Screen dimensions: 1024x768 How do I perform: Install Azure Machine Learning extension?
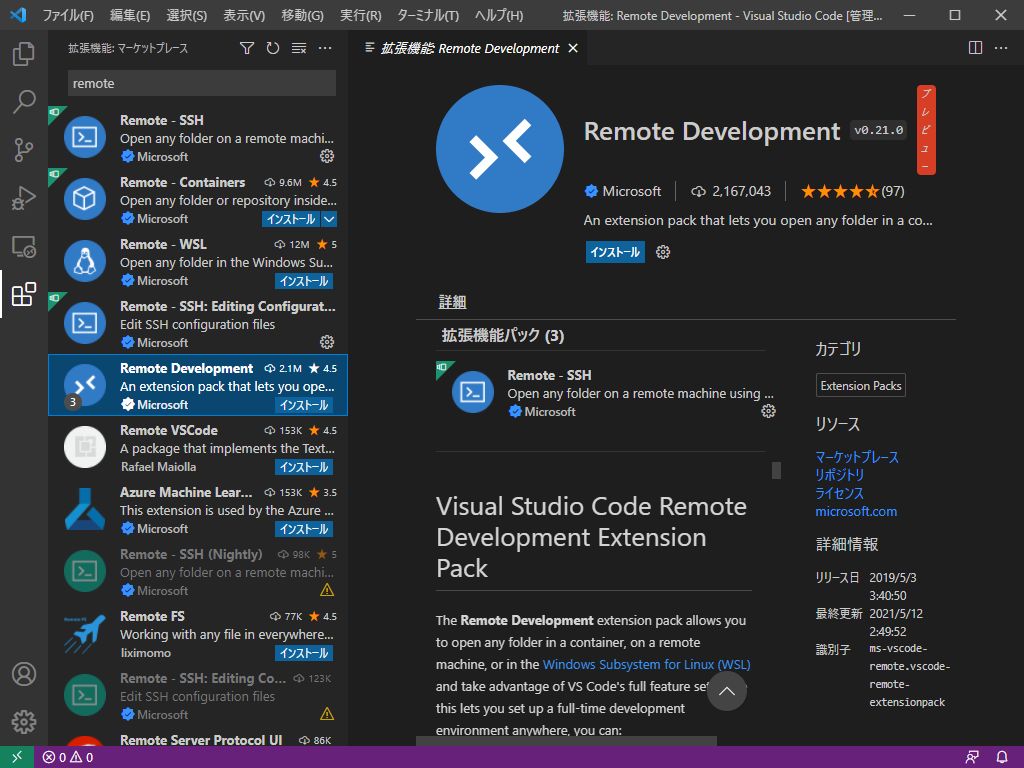point(304,529)
